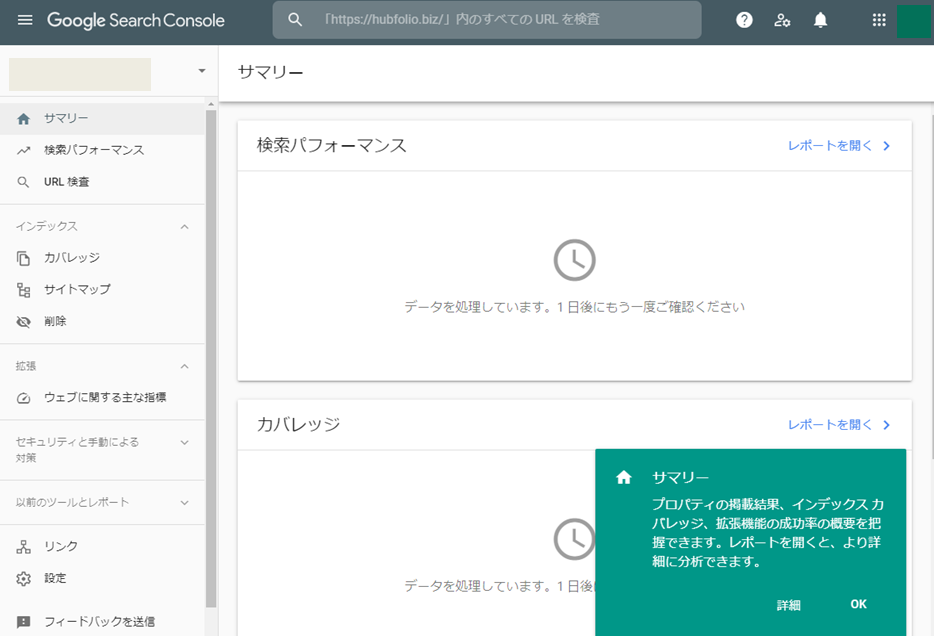
Task: Open 削除 in the sidebar
Action: (102, 322)
